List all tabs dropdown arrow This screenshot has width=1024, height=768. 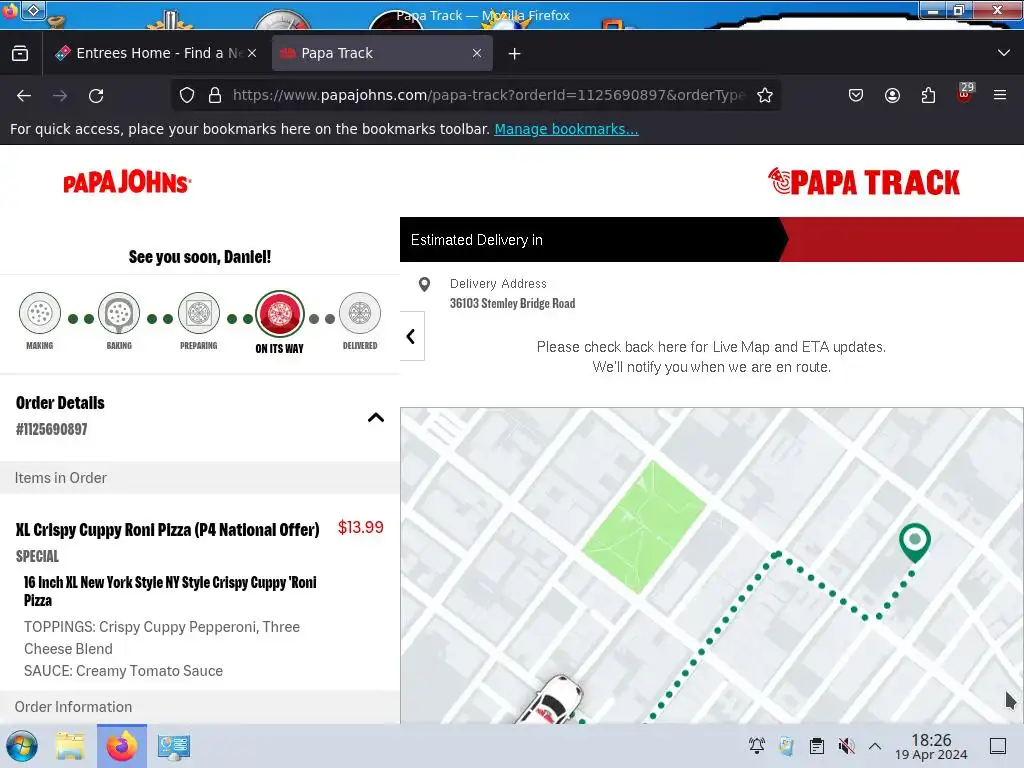[1004, 53]
